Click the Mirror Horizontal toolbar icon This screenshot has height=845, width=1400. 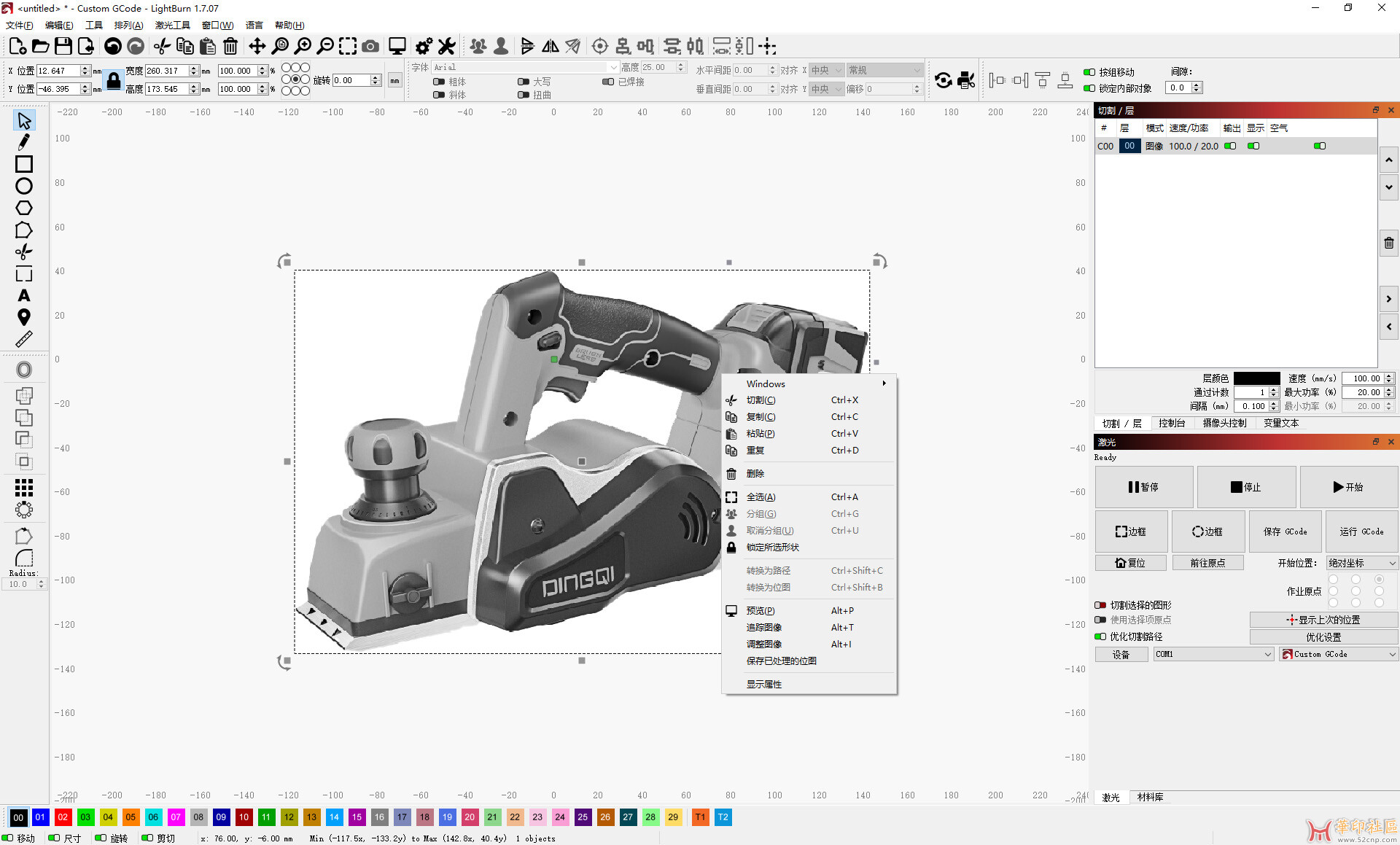(551, 47)
